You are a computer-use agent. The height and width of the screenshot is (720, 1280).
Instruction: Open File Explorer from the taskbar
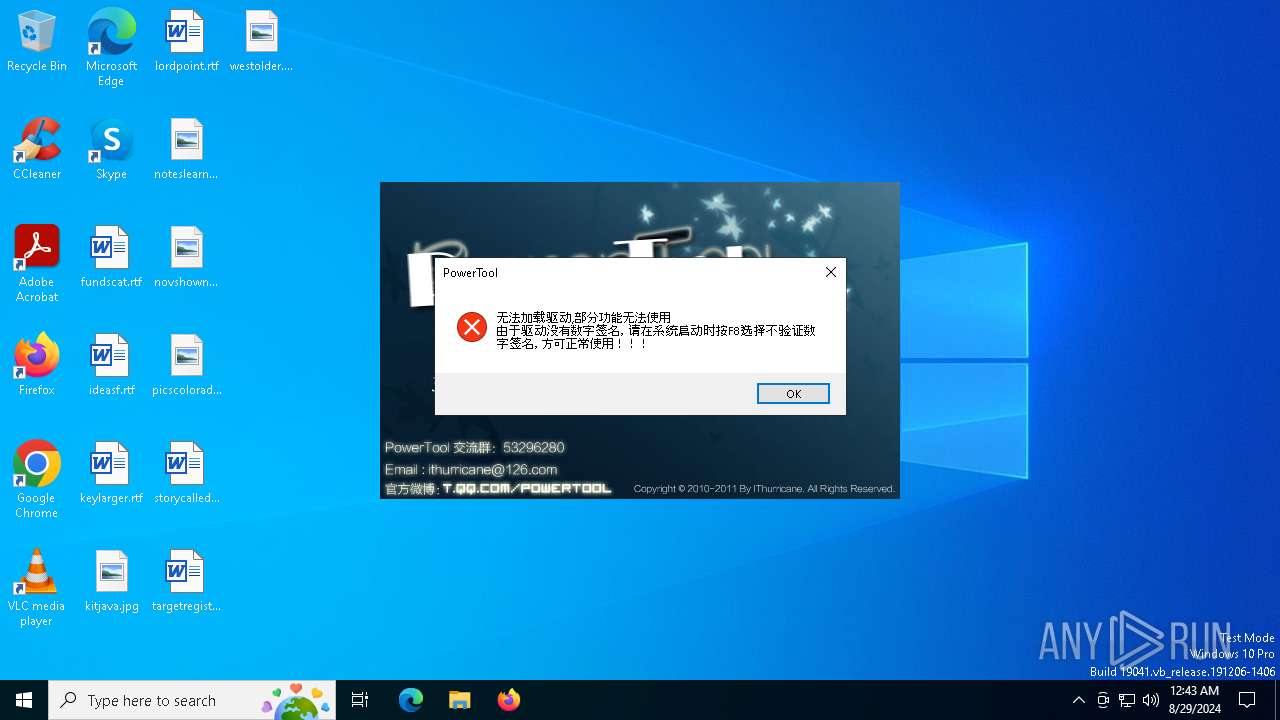pyautogui.click(x=459, y=700)
